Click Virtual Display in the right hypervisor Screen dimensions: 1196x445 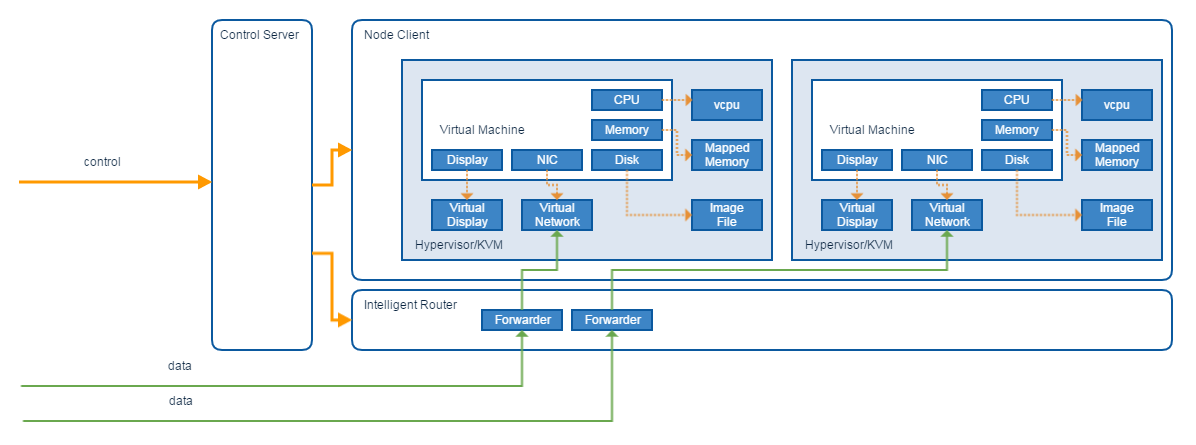[x=857, y=215]
